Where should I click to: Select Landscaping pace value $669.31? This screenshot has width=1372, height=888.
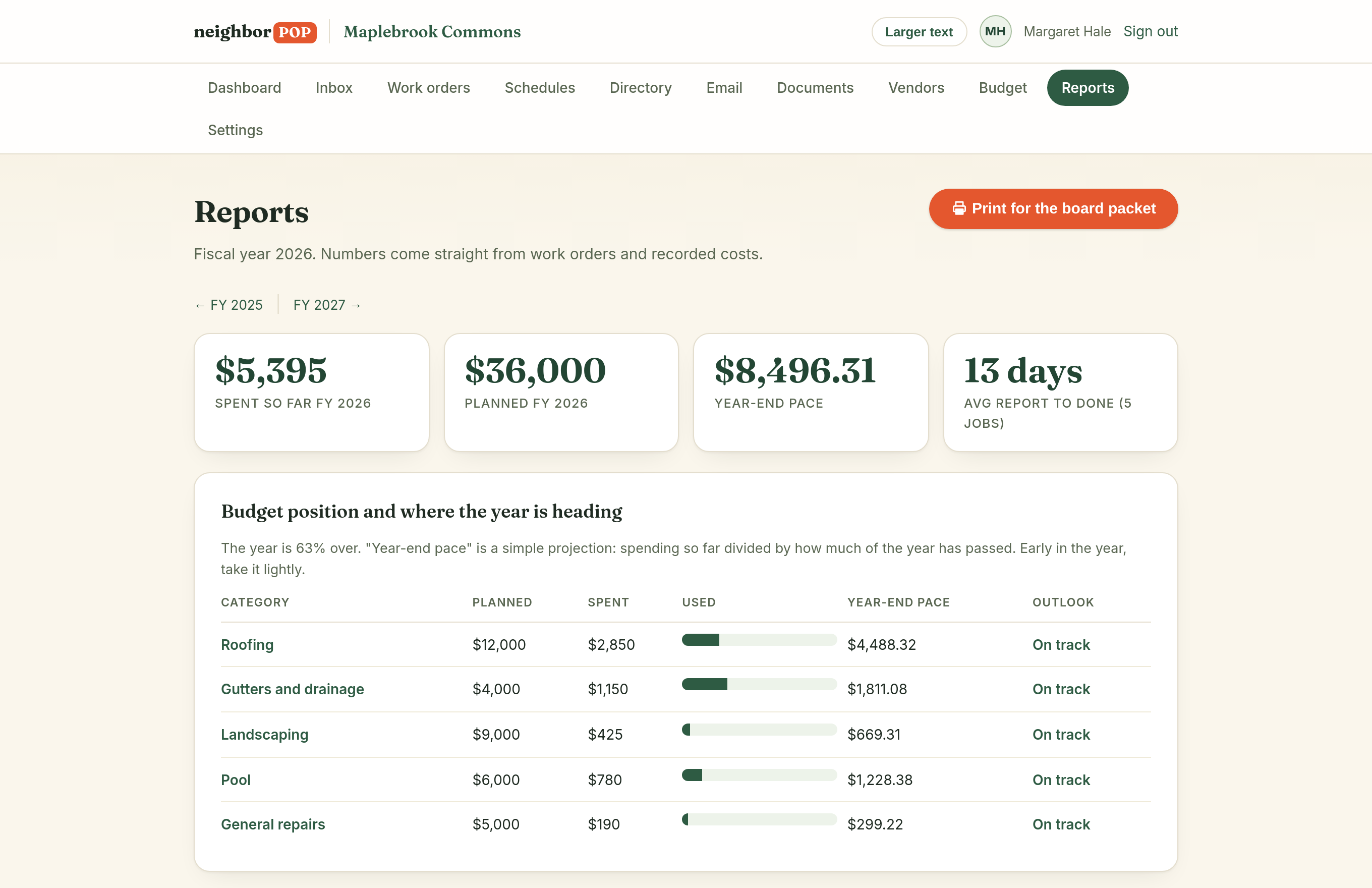[873, 735]
